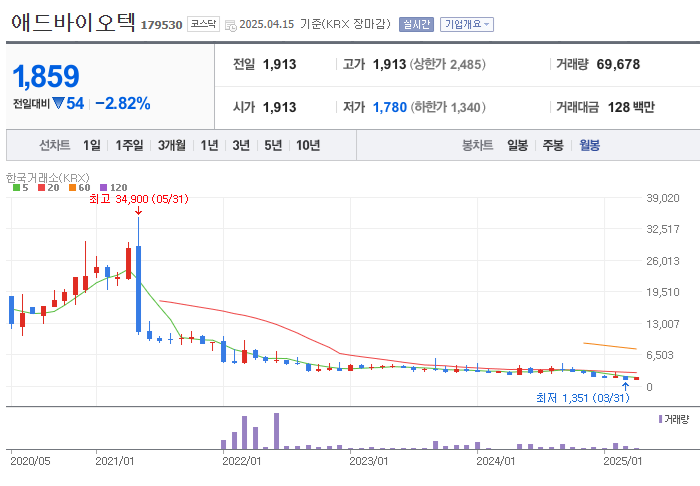This screenshot has width=700, height=486.
Task: Open the 기업개요 dropdown
Action: (x=467, y=24)
